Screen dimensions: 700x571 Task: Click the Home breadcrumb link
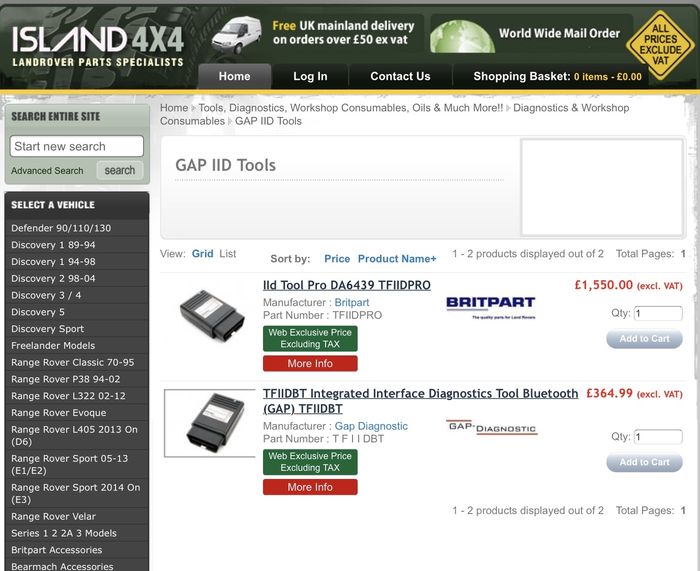[x=174, y=108]
